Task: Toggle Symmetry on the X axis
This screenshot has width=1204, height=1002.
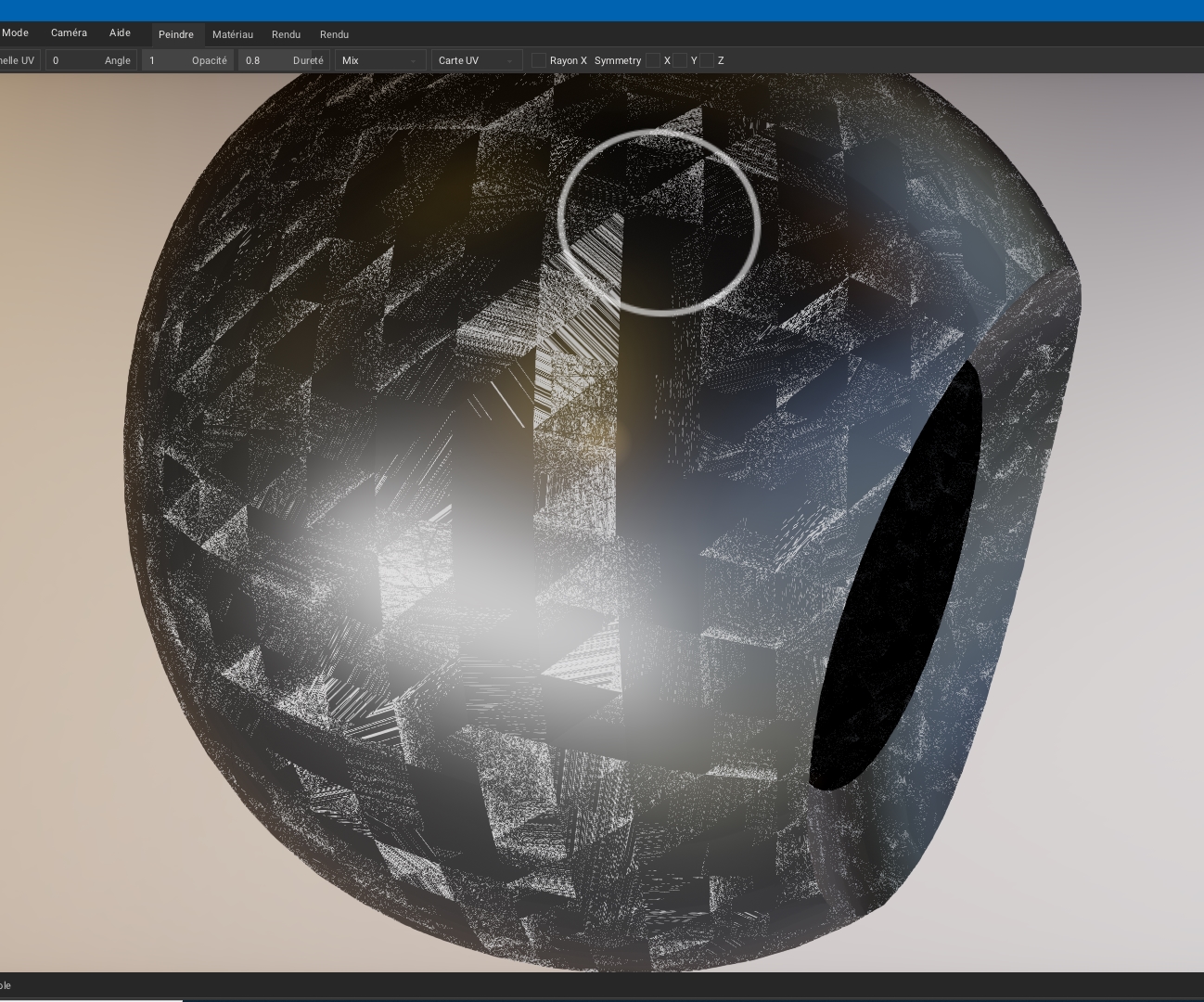Action: [653, 59]
